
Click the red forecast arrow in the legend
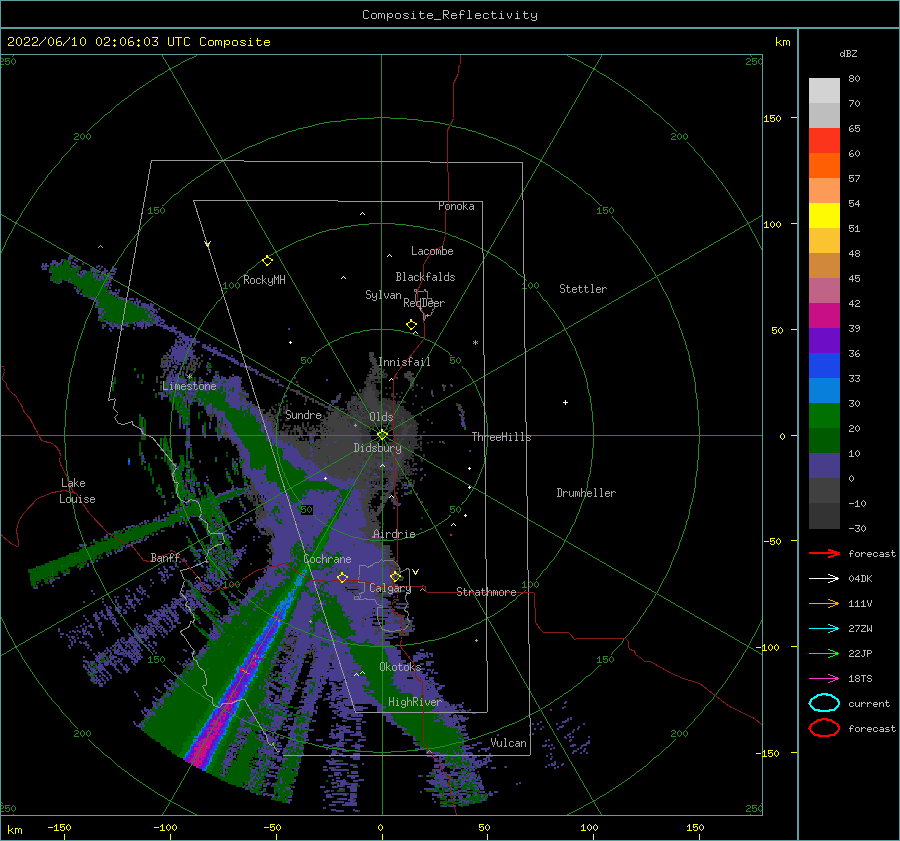(824, 553)
